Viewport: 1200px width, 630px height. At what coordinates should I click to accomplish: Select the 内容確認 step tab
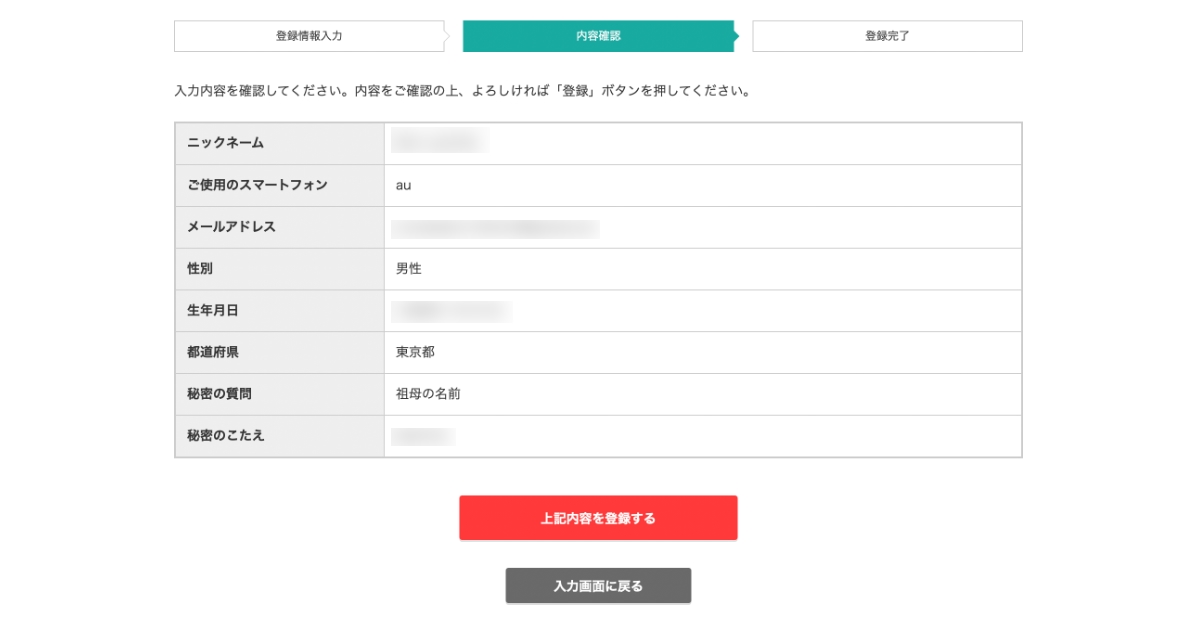(x=598, y=36)
